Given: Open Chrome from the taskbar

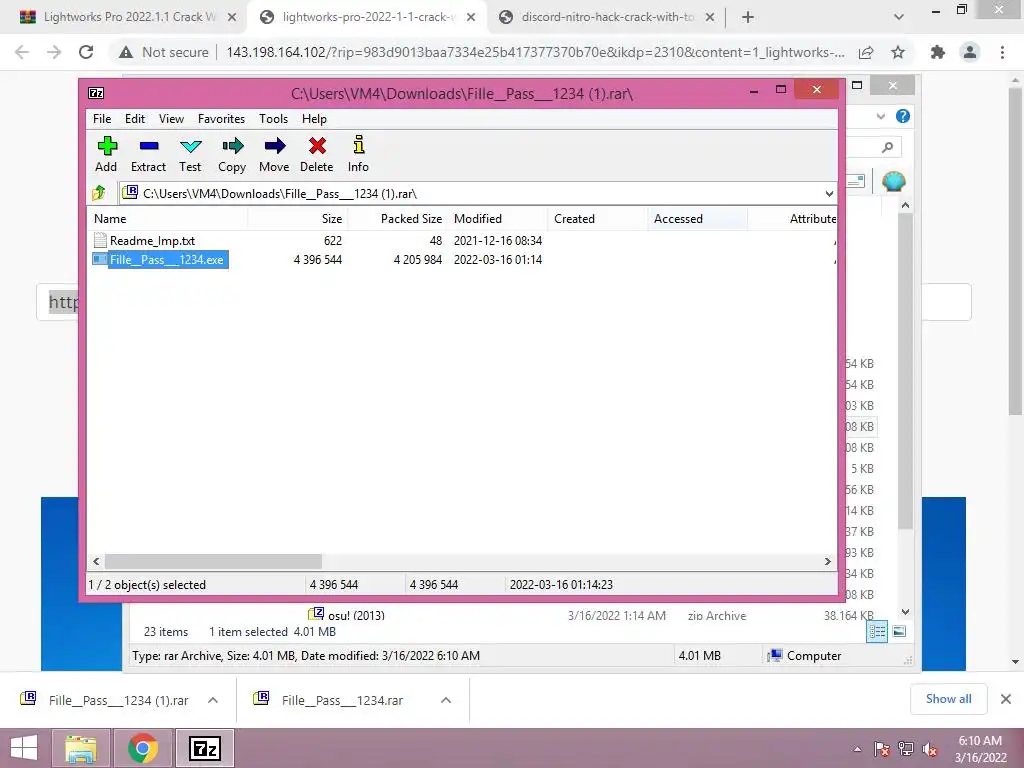Looking at the screenshot, I should click(x=143, y=748).
